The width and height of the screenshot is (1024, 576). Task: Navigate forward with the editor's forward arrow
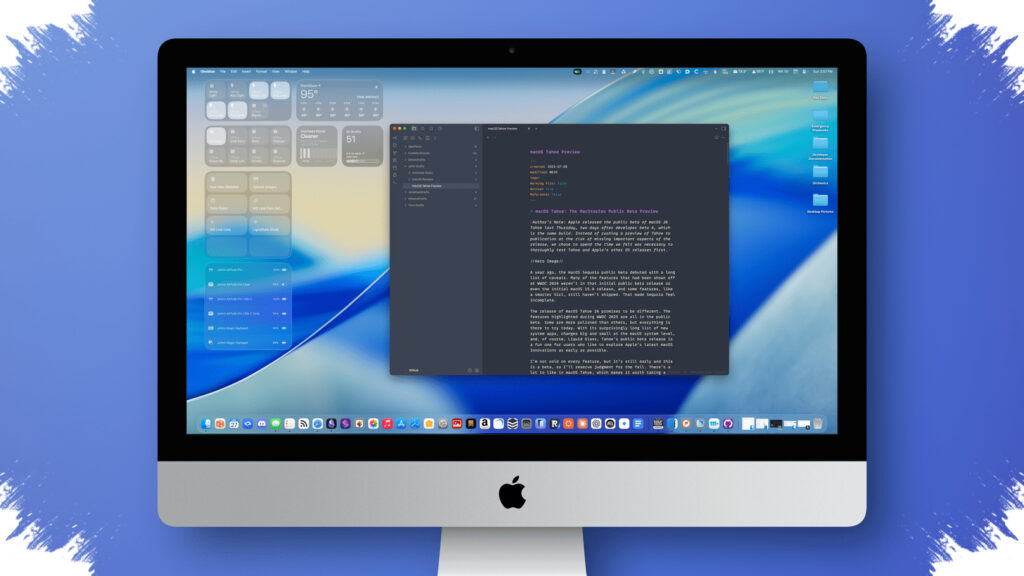495,137
